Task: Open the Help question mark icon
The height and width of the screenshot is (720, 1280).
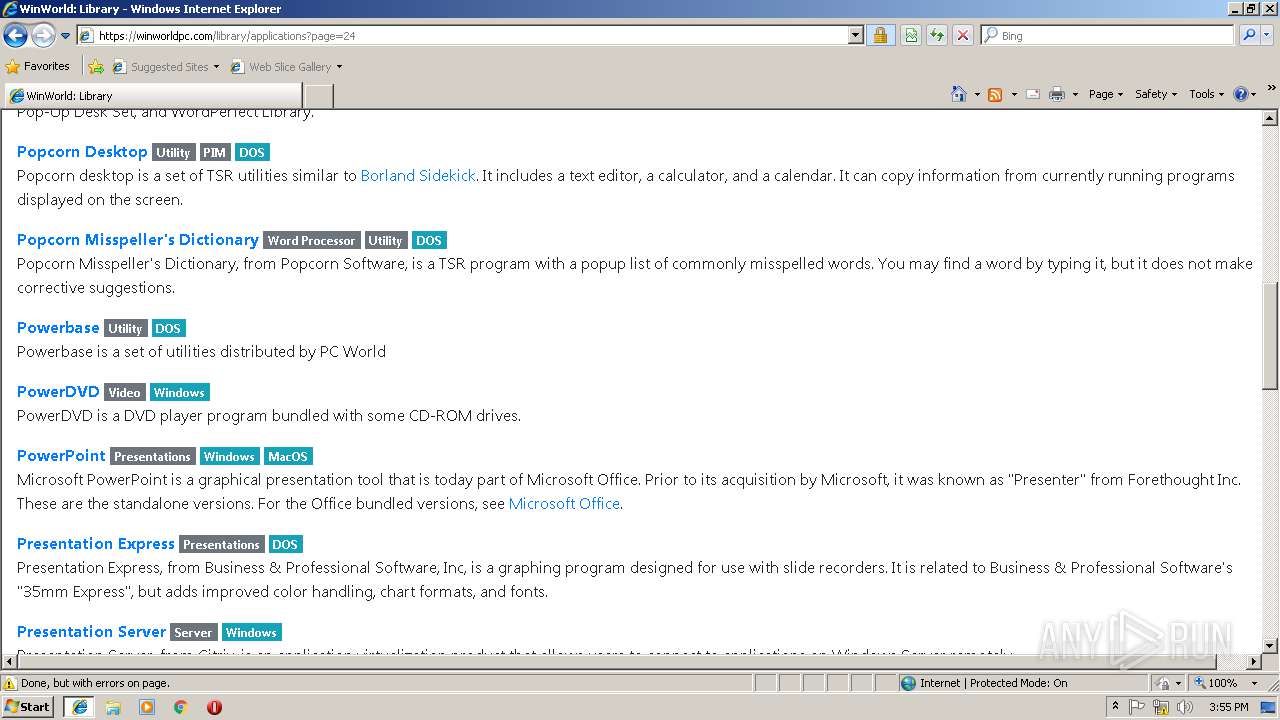Action: 1241,94
